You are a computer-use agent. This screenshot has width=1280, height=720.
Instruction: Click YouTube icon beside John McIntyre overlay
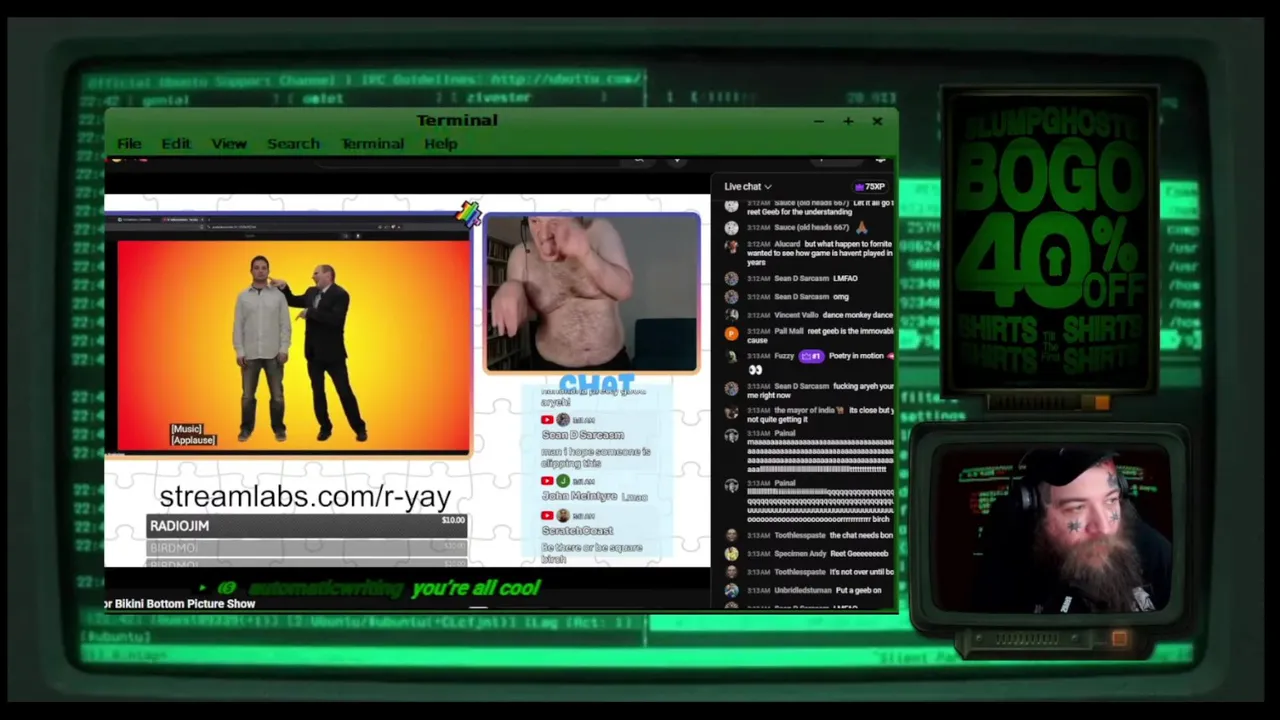[x=547, y=481]
